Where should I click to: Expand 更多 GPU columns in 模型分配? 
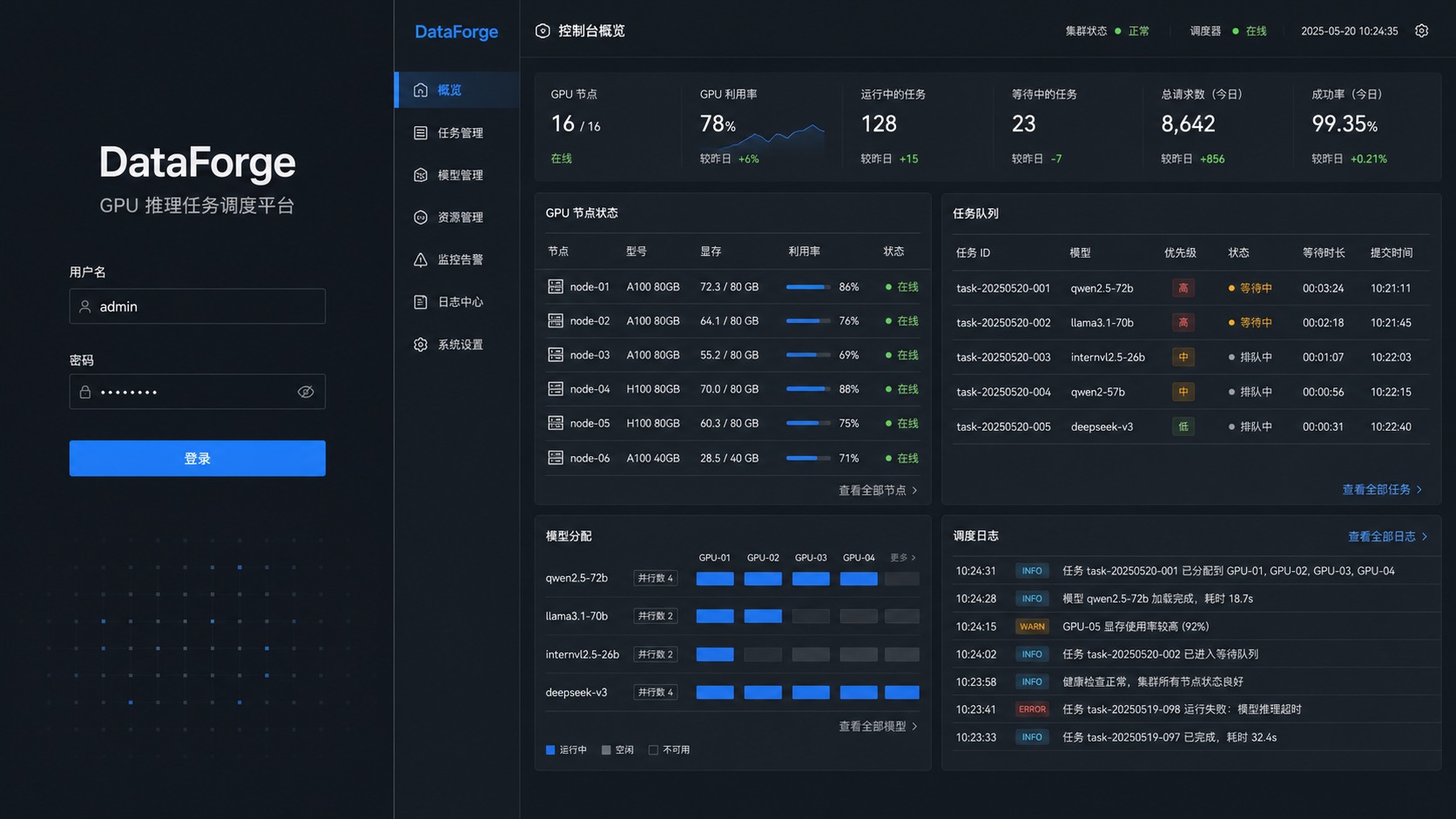[902, 557]
